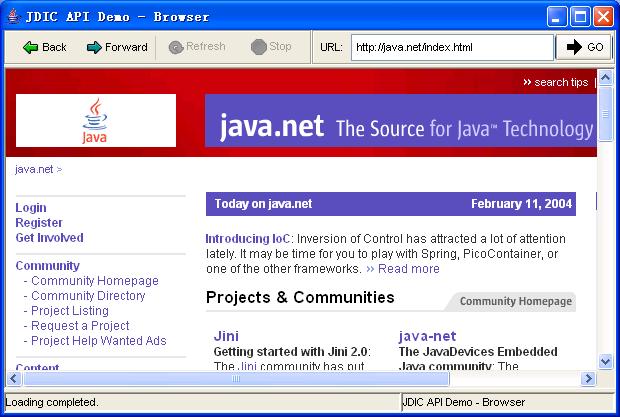Open the Login link
Image resolution: width=620 pixels, height=417 pixels.
pyautogui.click(x=31, y=208)
